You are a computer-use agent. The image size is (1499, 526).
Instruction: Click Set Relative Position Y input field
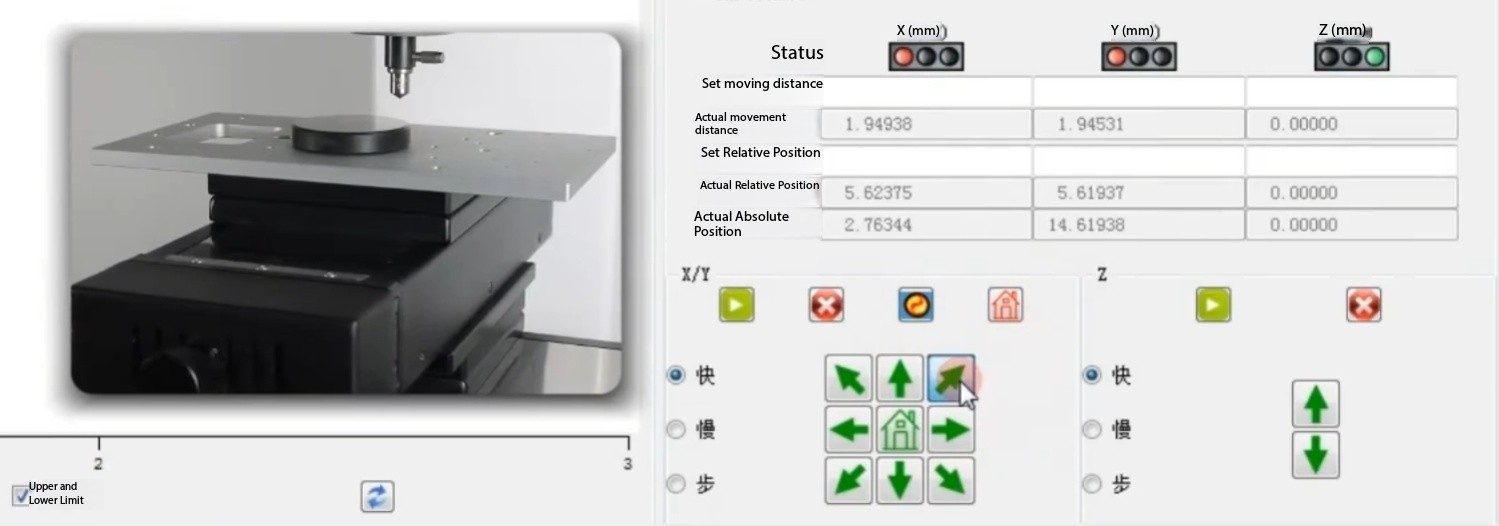coord(1138,160)
